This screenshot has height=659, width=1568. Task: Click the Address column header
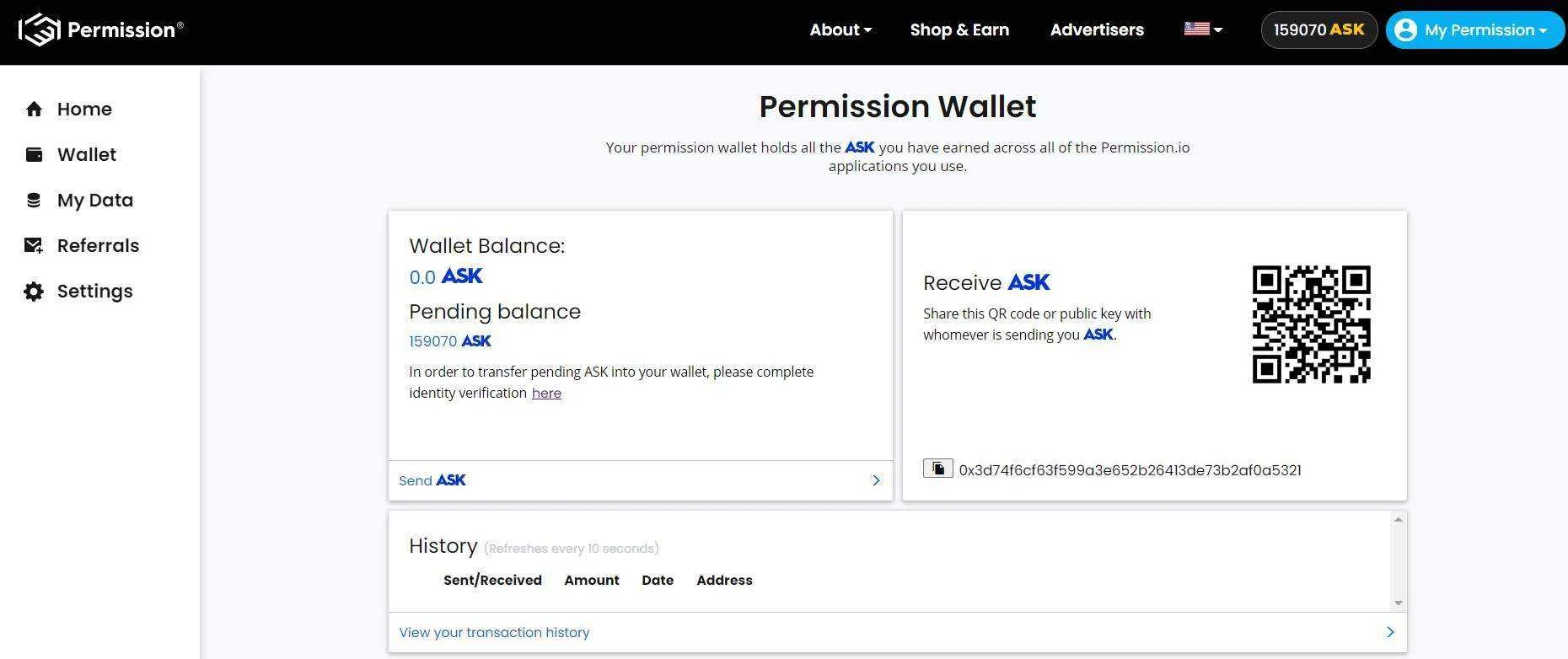click(x=724, y=580)
